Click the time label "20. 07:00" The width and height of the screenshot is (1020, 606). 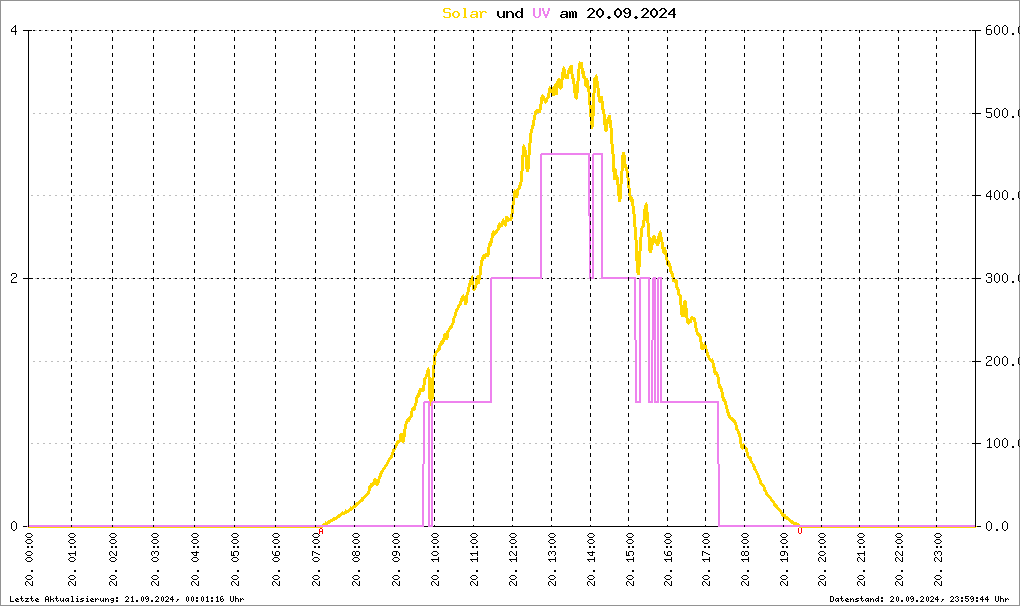tap(316, 560)
